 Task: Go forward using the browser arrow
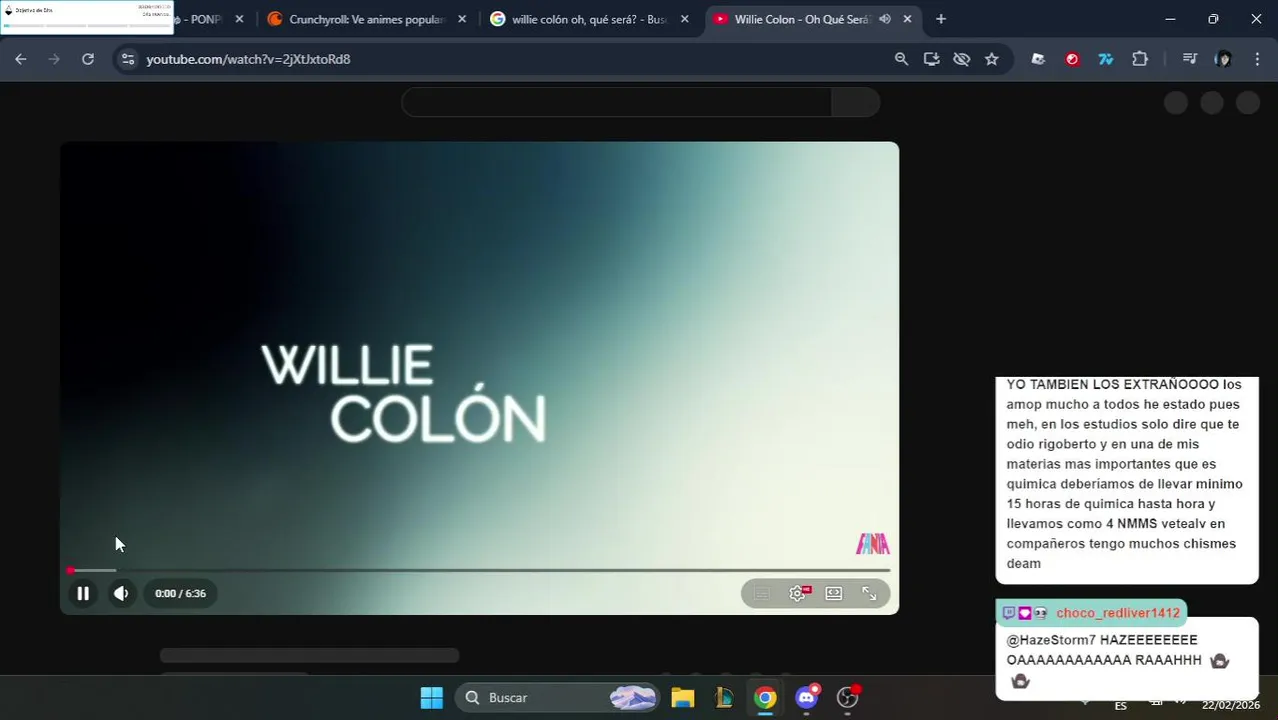[x=54, y=59]
